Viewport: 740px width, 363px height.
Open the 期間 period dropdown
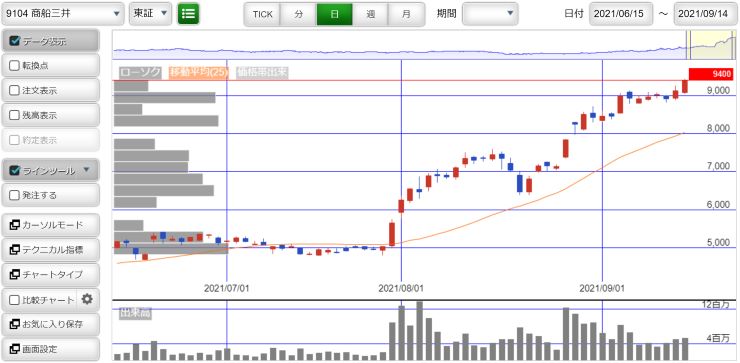click(x=490, y=14)
